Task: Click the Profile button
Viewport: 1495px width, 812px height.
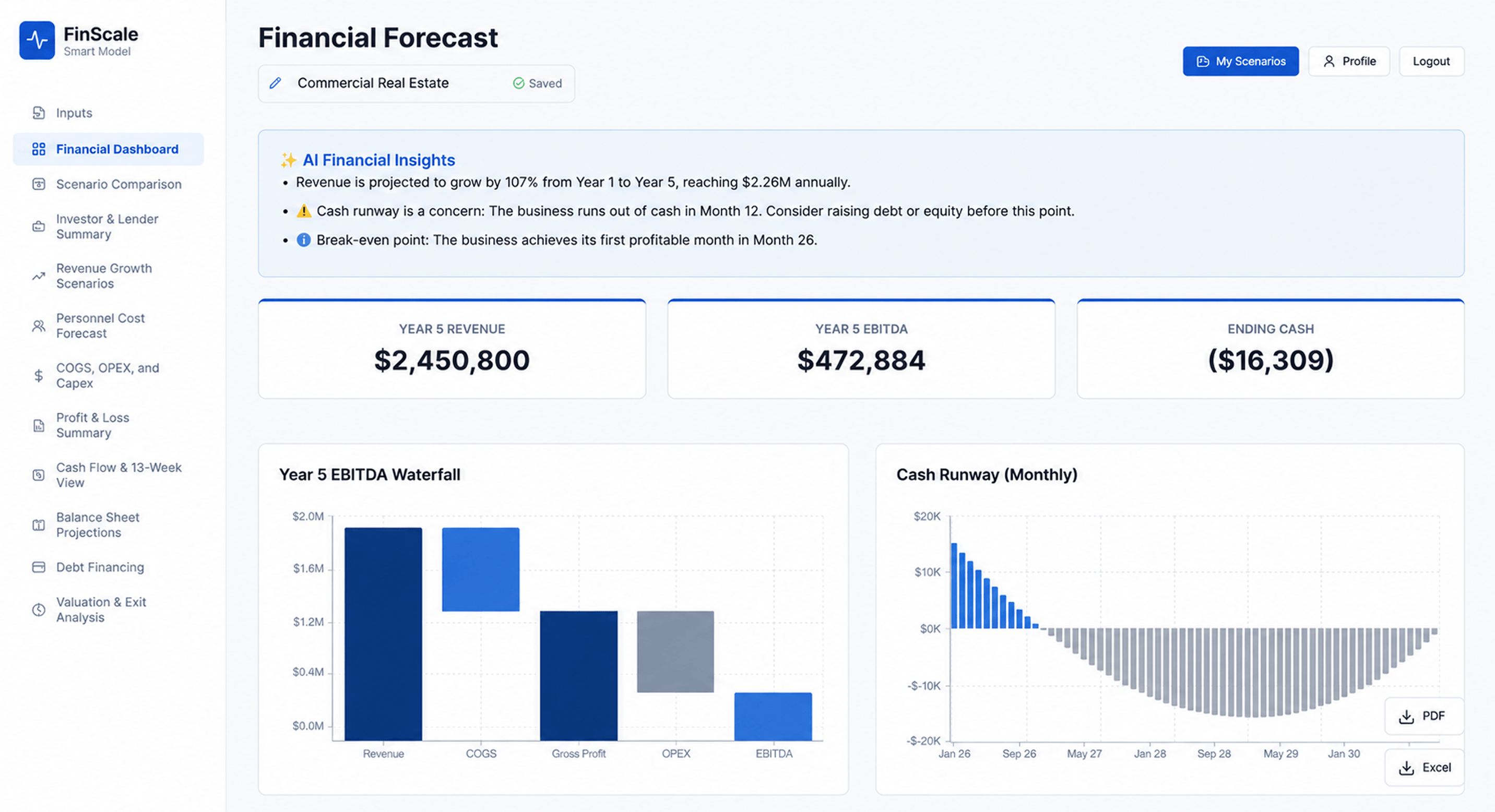Action: tap(1349, 61)
